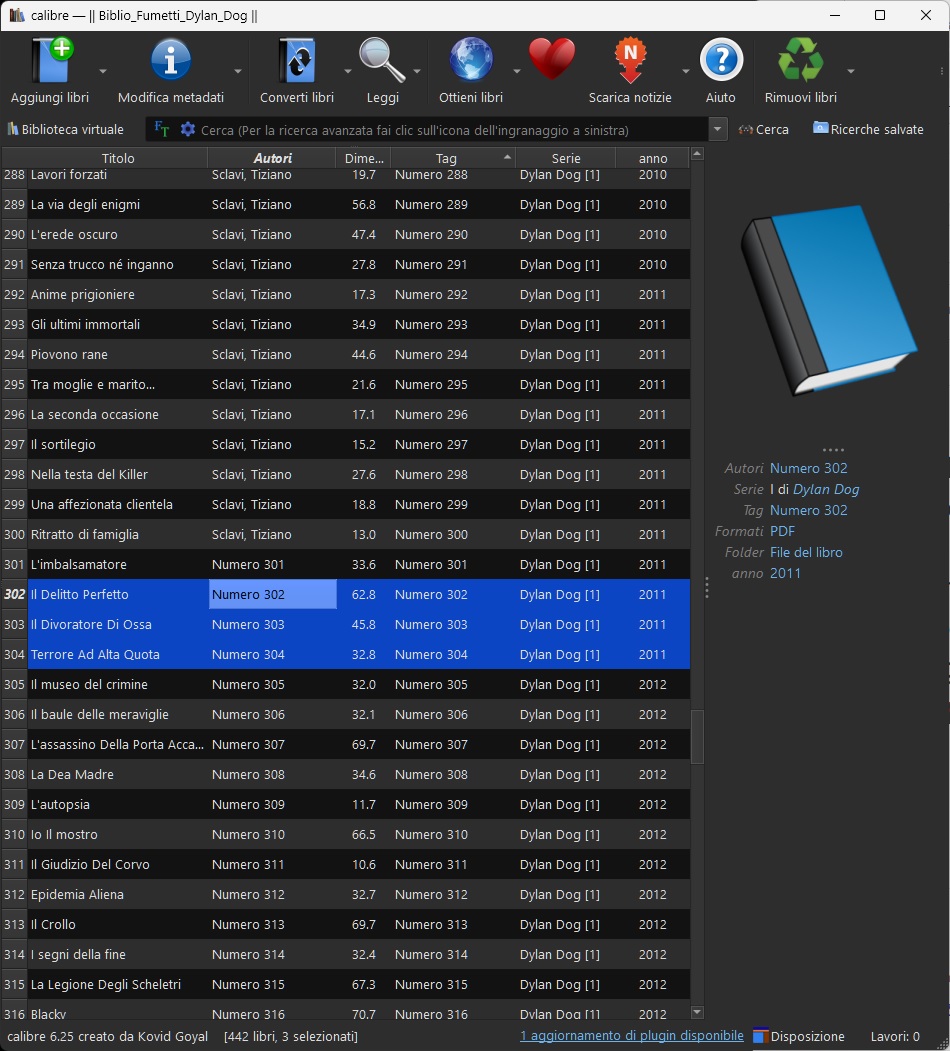Click the Aggiungi libri icon
The height and width of the screenshot is (1051, 950).
click(x=52, y=60)
